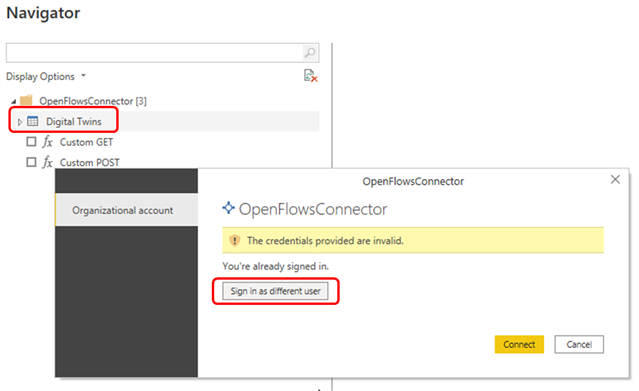
Task: Click Sign in as different user
Action: [275, 291]
